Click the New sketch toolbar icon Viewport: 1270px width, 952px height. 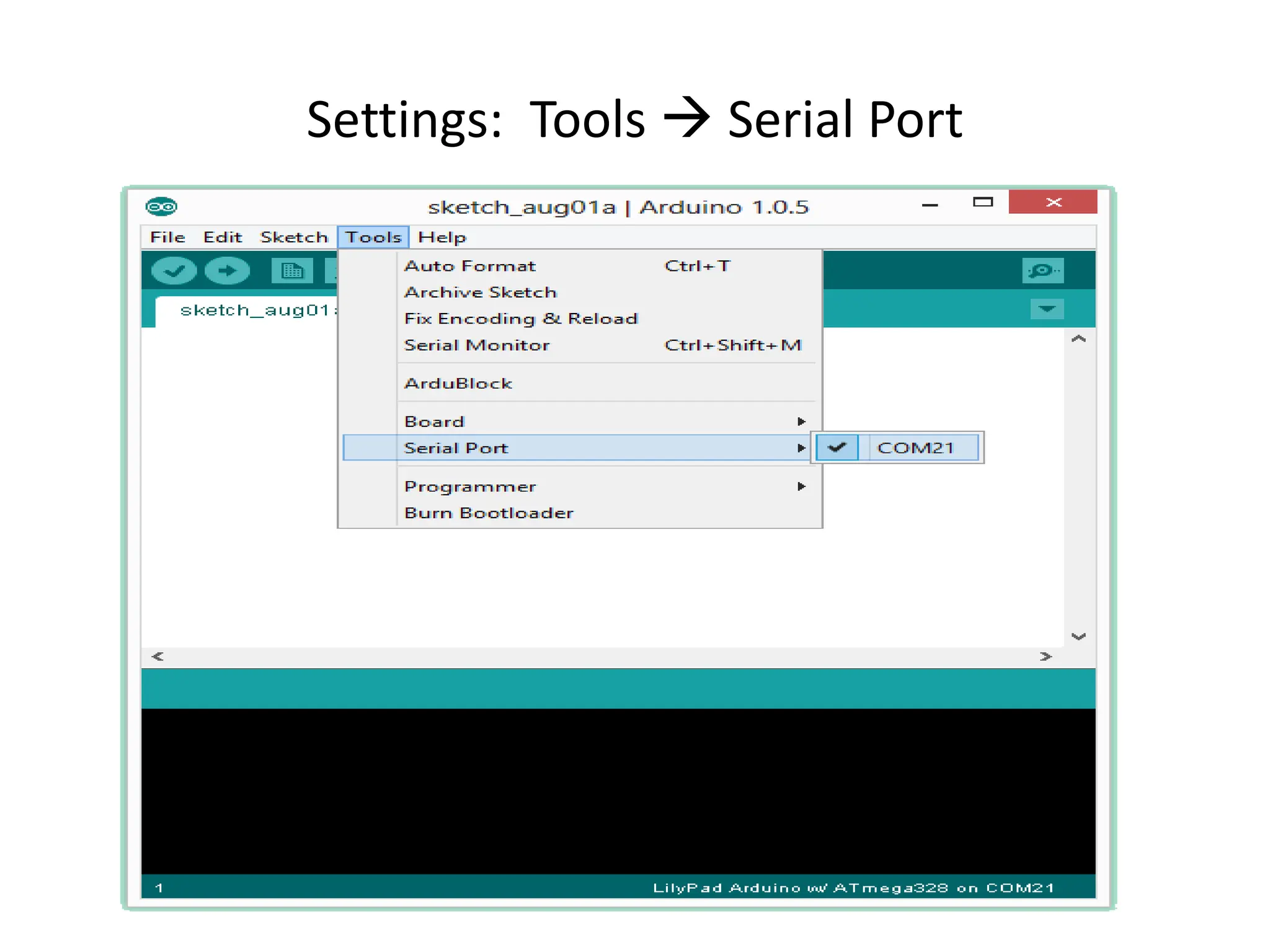292,271
